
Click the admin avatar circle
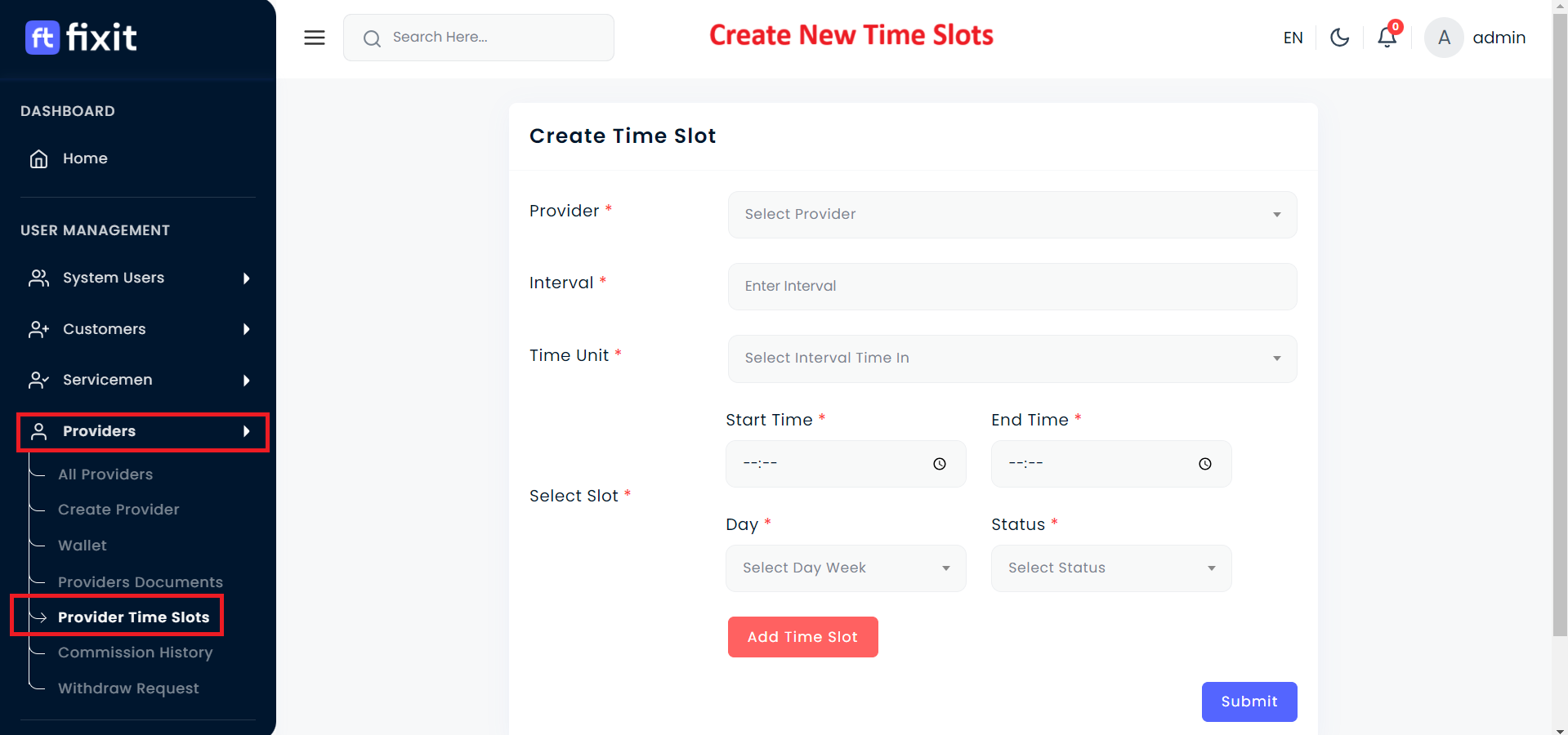(x=1443, y=38)
